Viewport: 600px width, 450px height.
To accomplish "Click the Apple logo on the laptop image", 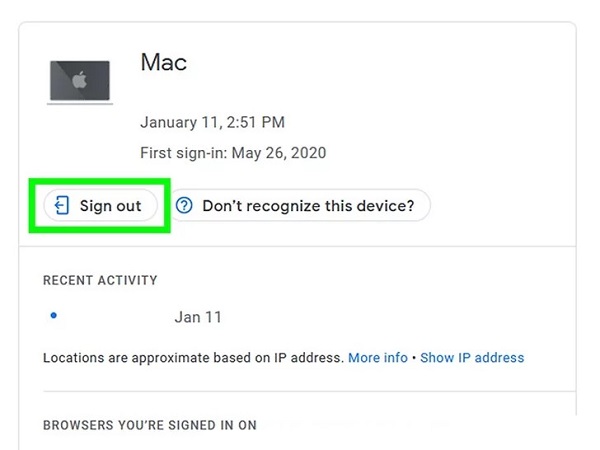I will 80,80.
